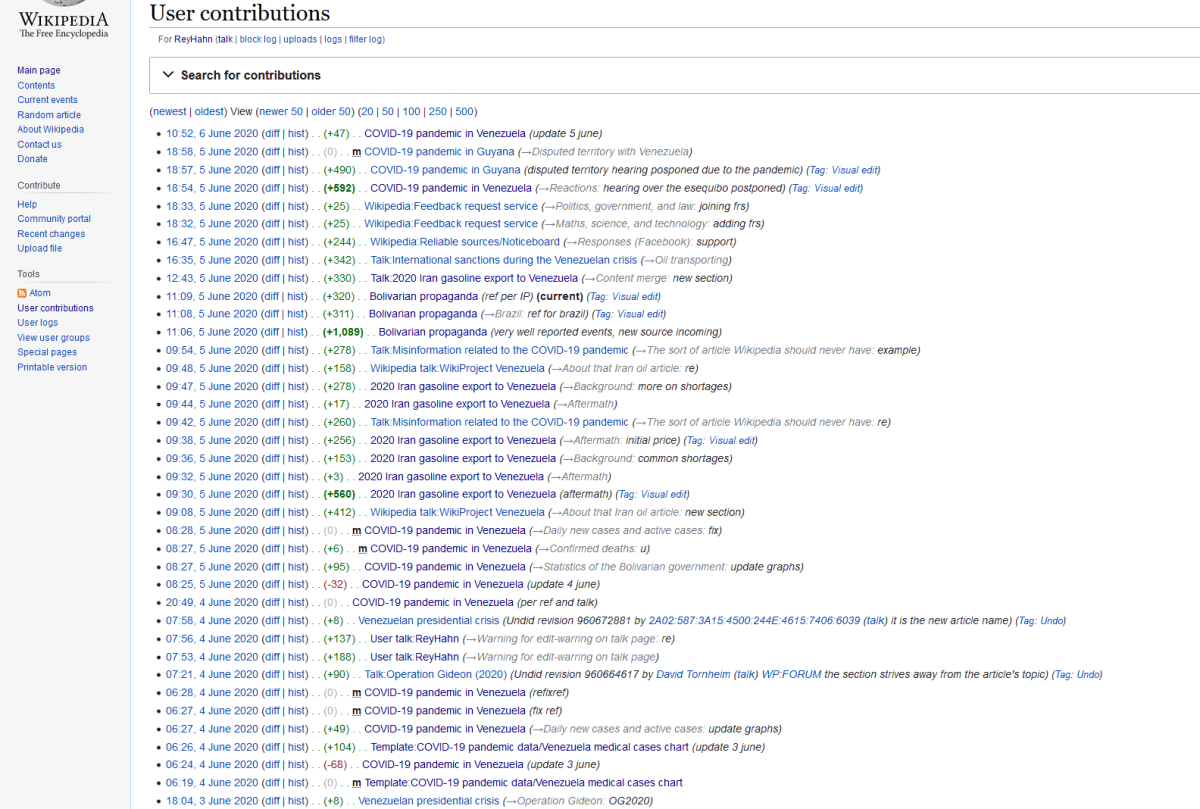
Task: Open Community portal
Action: tap(54, 219)
